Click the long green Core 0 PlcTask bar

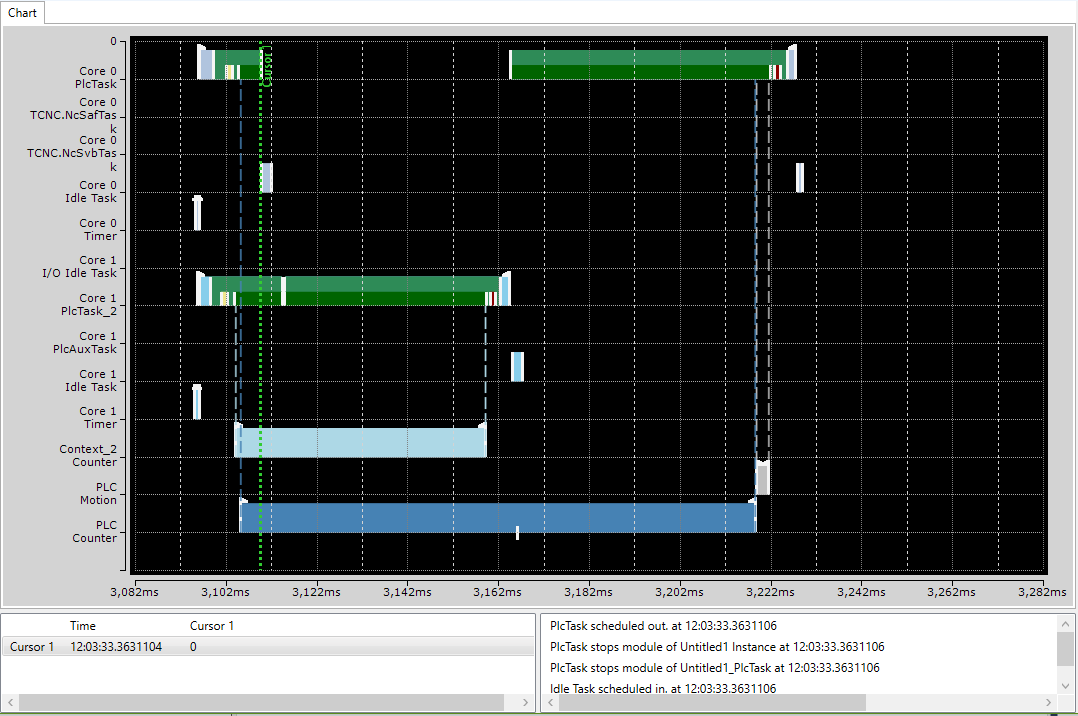tap(648, 65)
